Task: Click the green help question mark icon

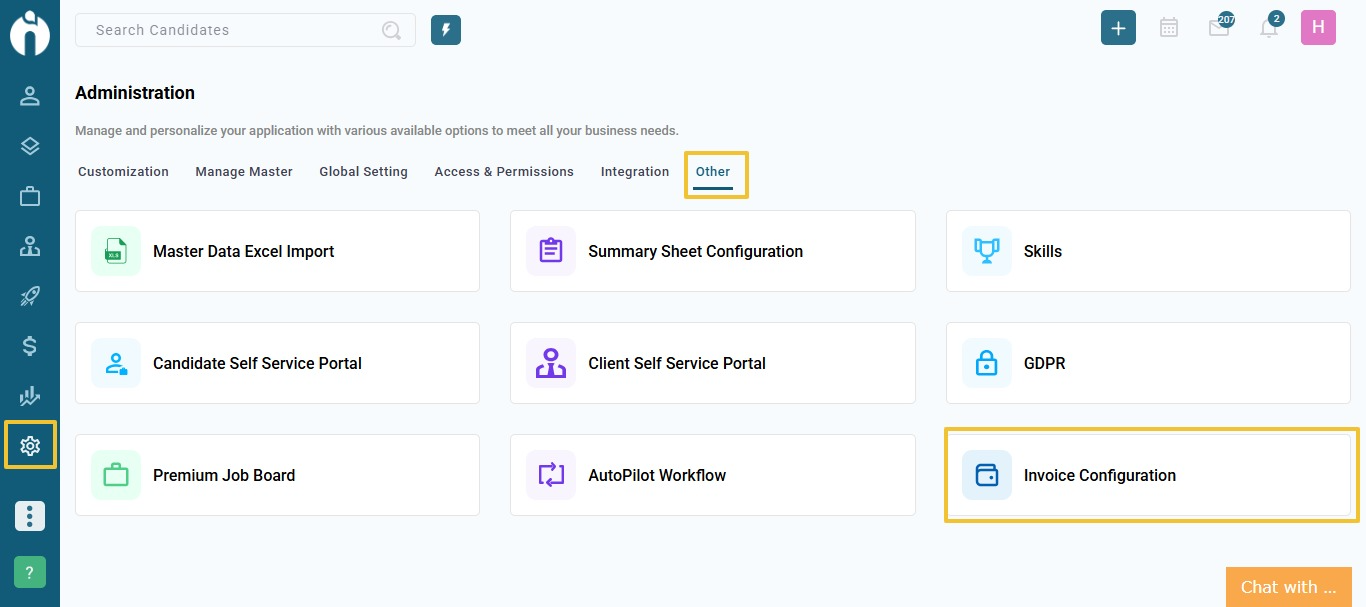Action: [30, 572]
